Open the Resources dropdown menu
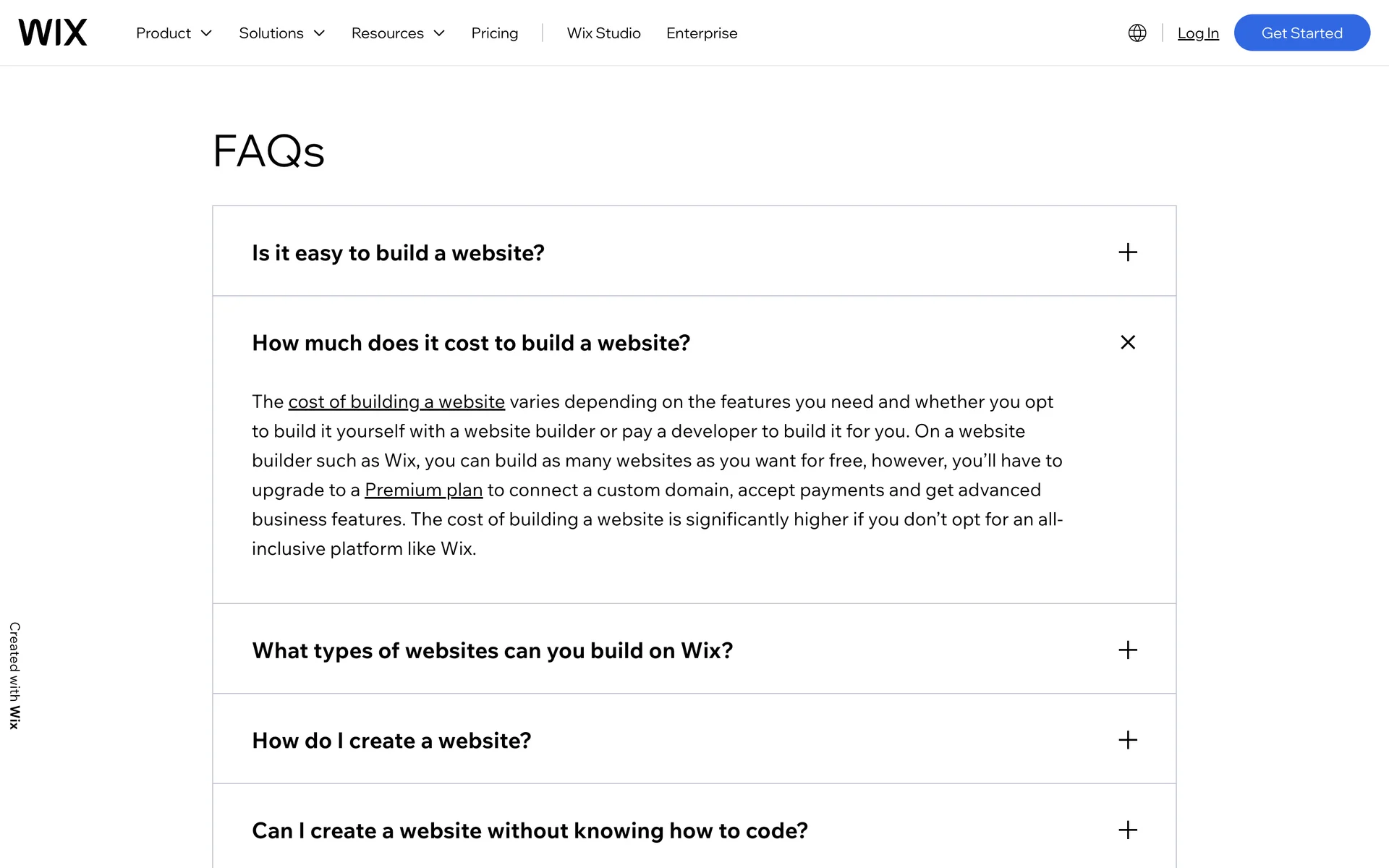1389x868 pixels. (x=398, y=33)
